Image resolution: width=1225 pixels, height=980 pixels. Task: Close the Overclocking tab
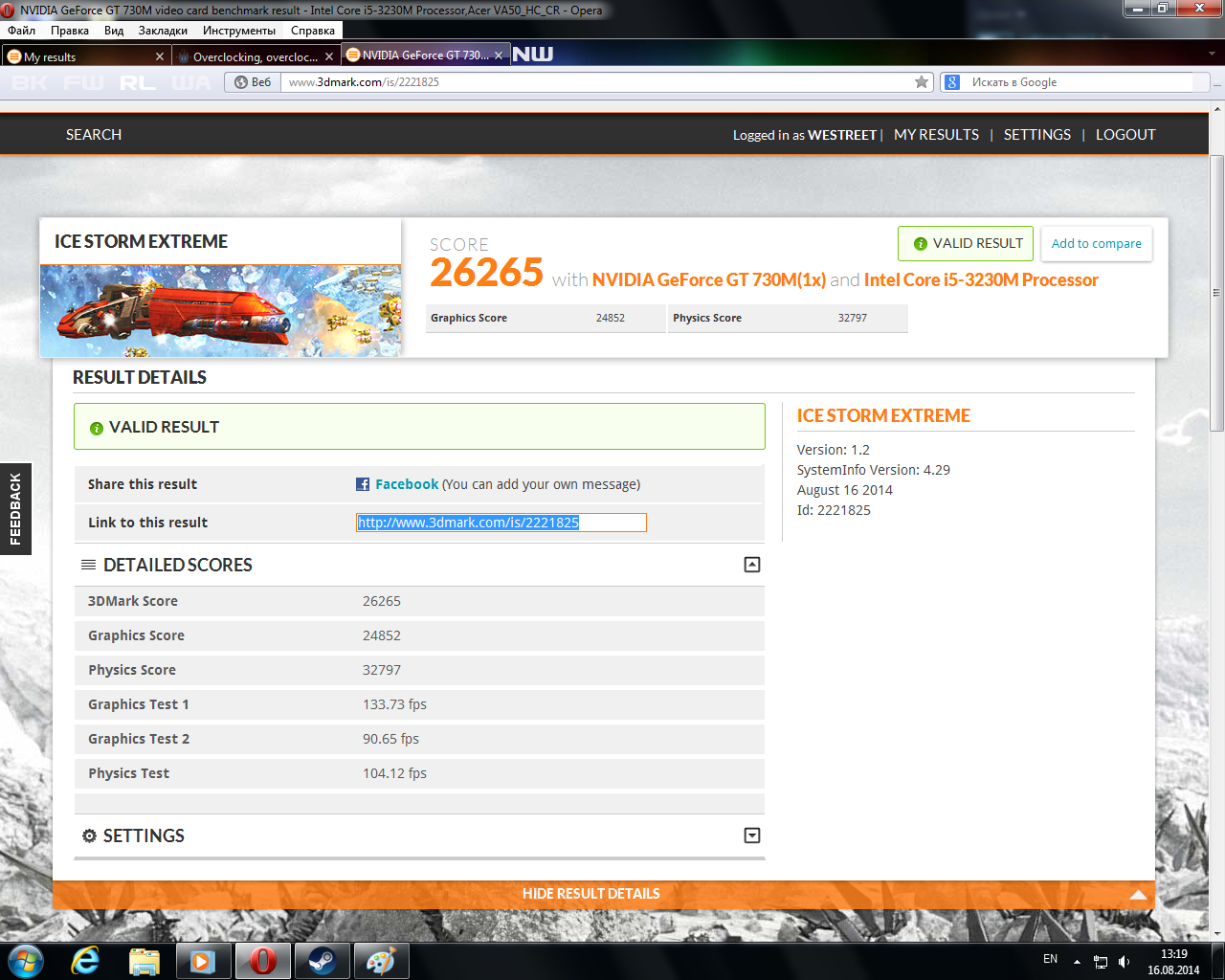tap(329, 56)
